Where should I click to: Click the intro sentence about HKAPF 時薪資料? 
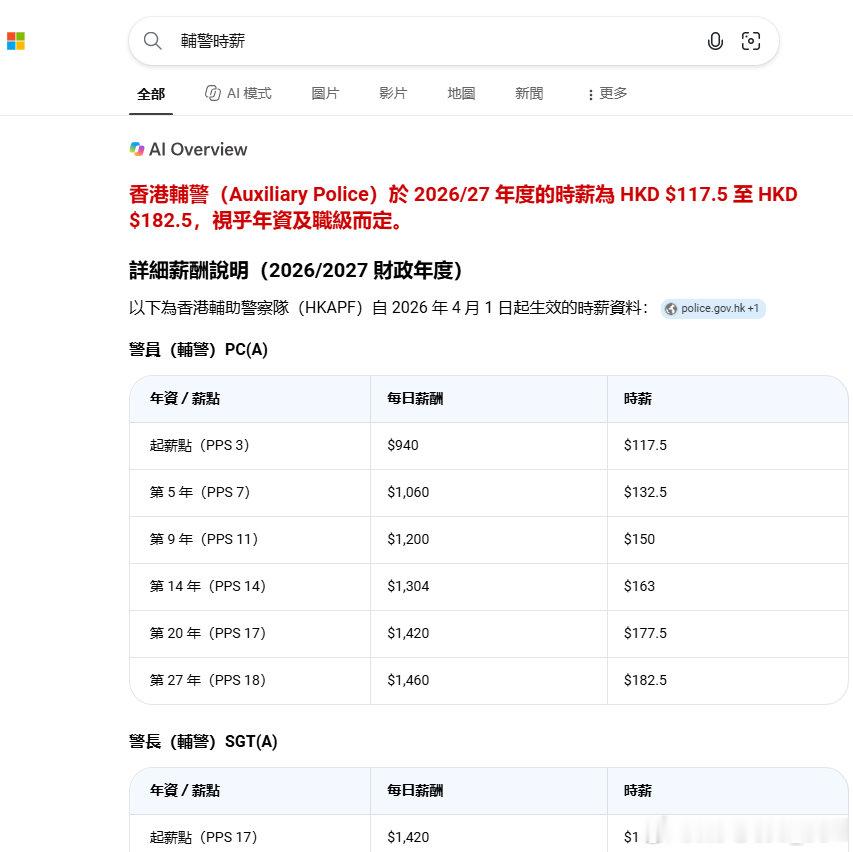388,308
